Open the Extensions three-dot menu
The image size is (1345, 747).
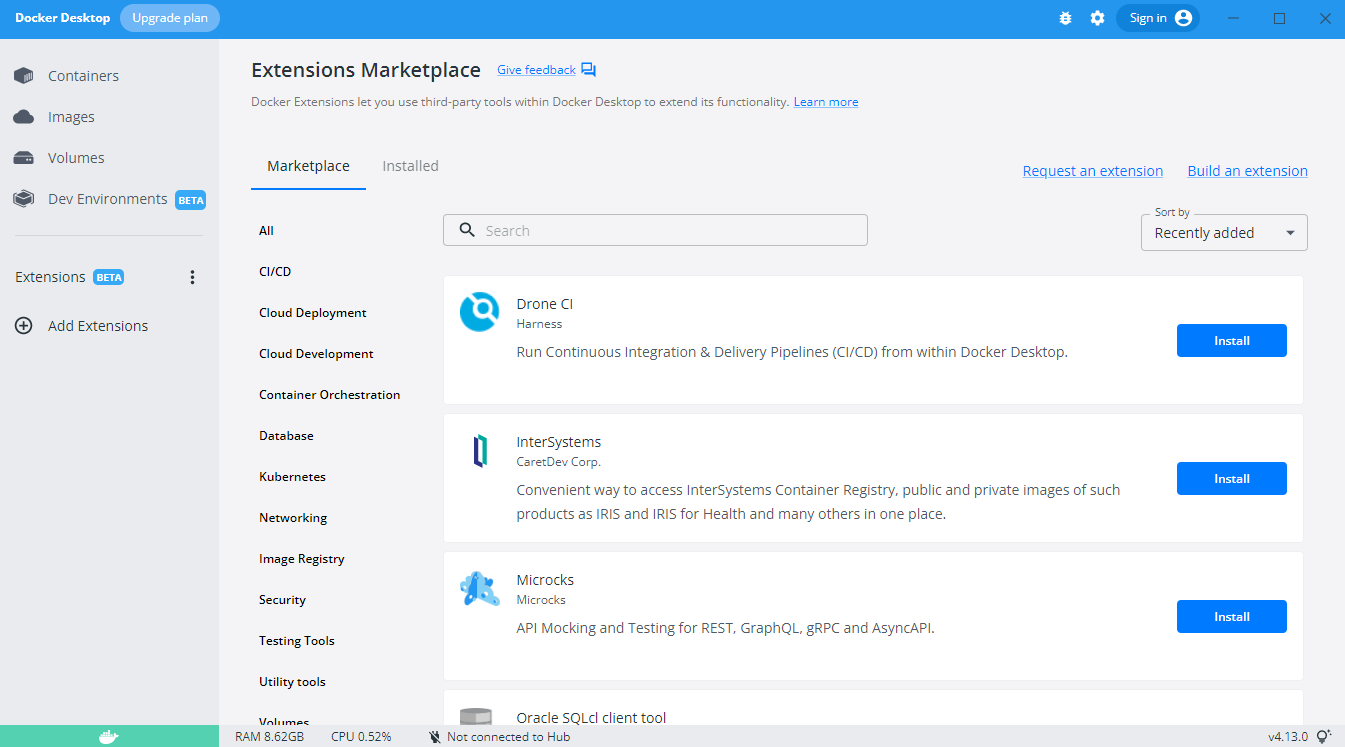tap(193, 277)
